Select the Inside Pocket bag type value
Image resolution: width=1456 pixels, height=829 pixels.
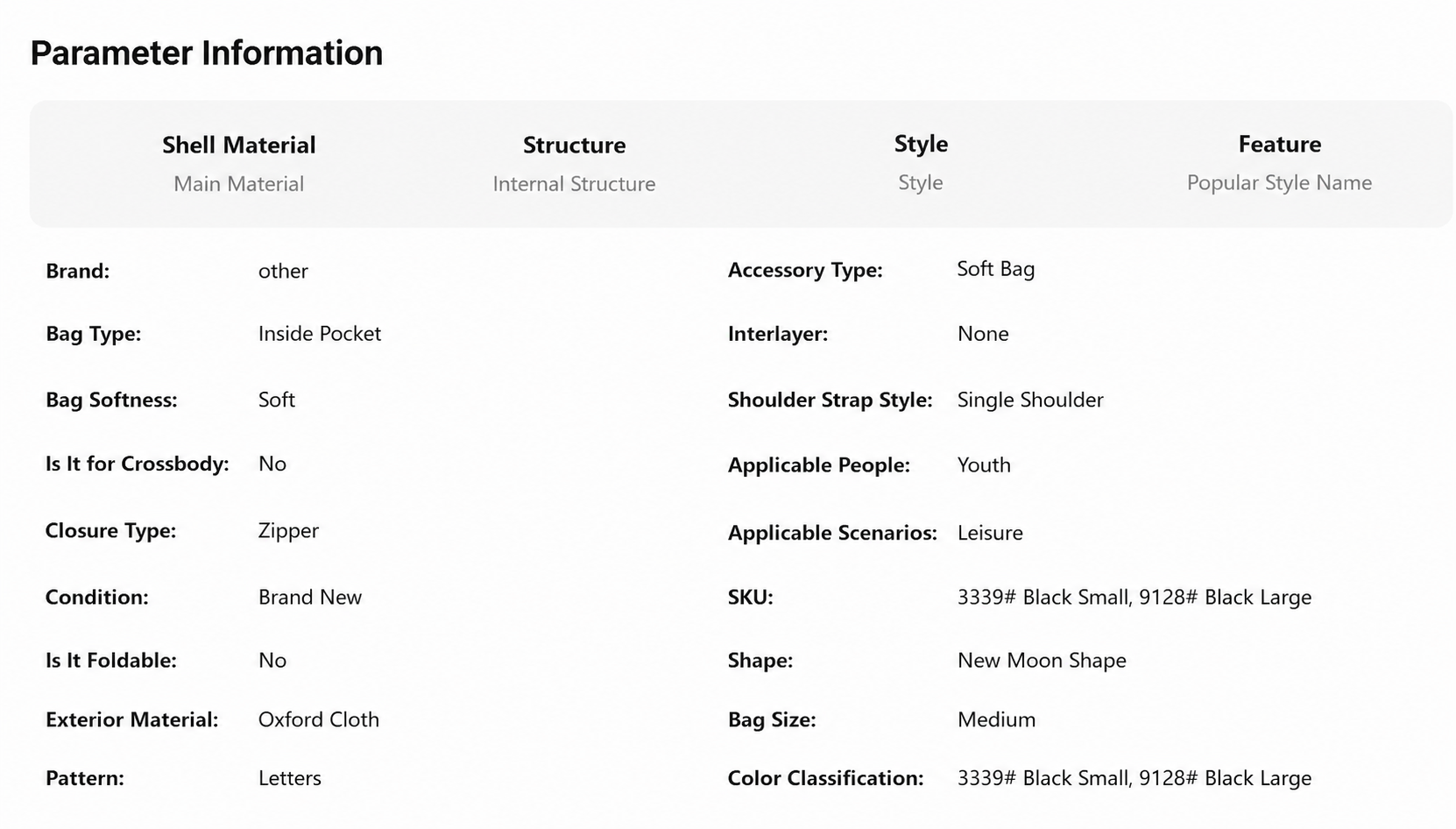click(320, 334)
